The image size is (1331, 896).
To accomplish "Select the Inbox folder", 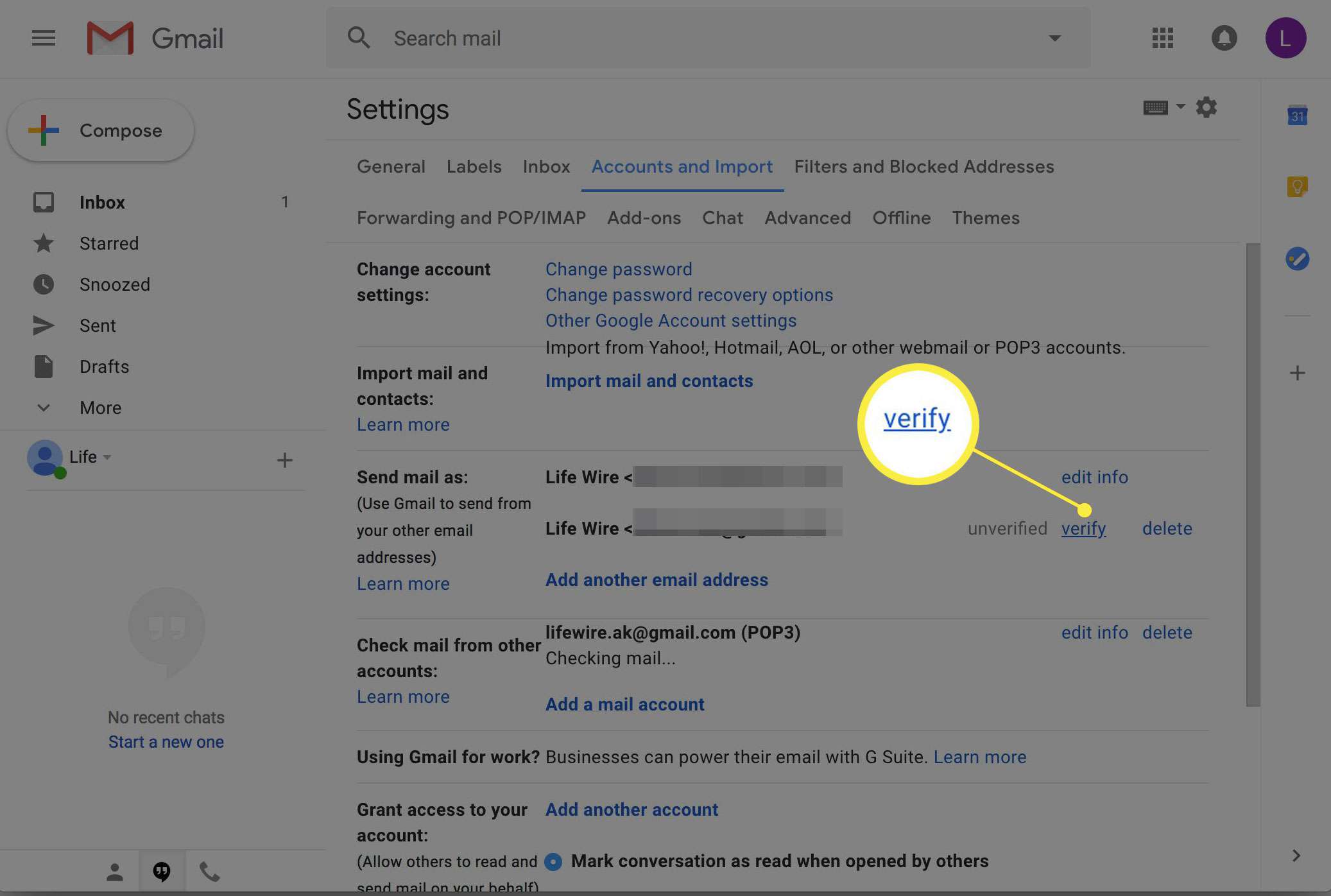I will [101, 202].
